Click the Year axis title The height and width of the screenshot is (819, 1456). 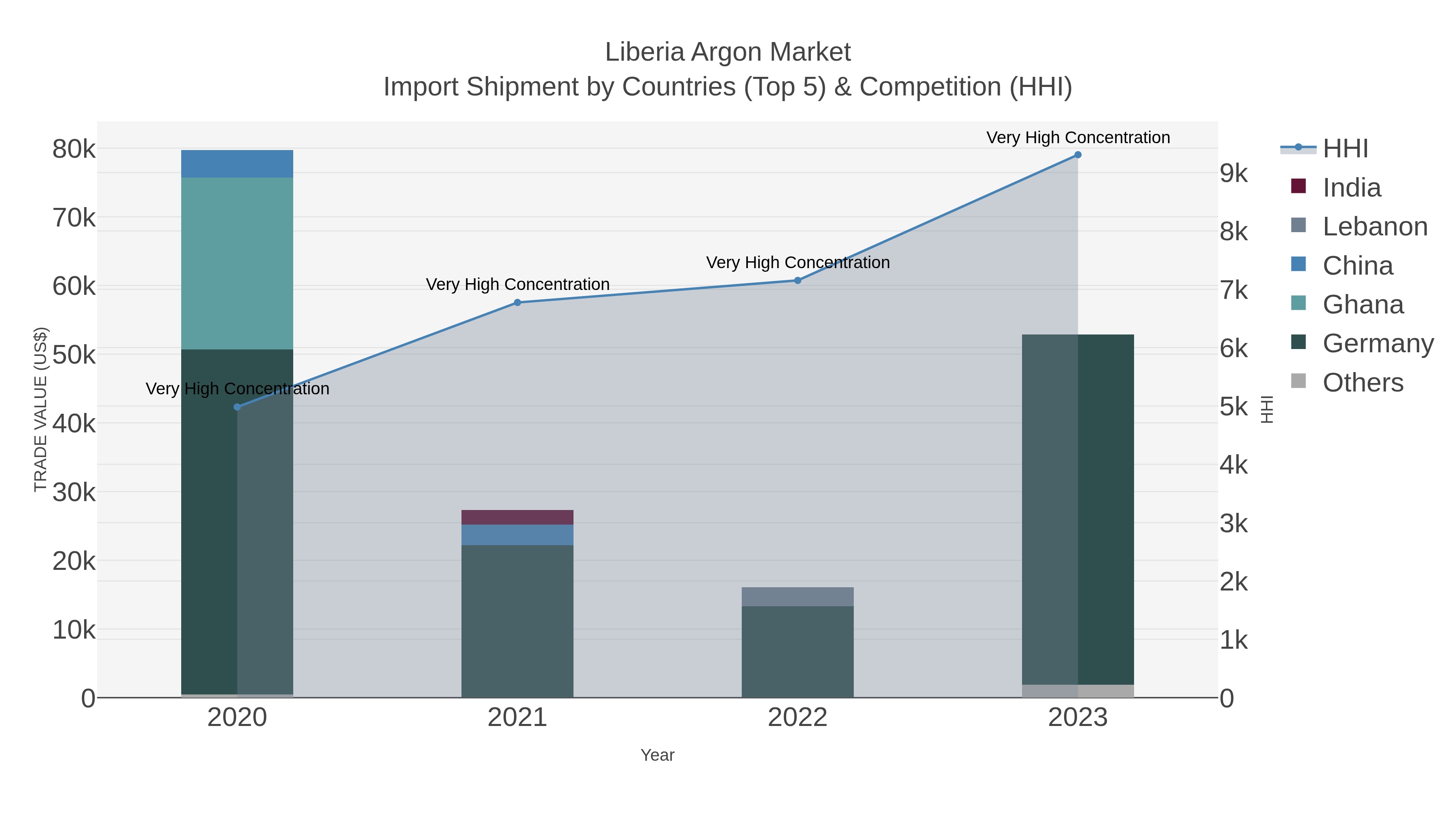(x=657, y=755)
